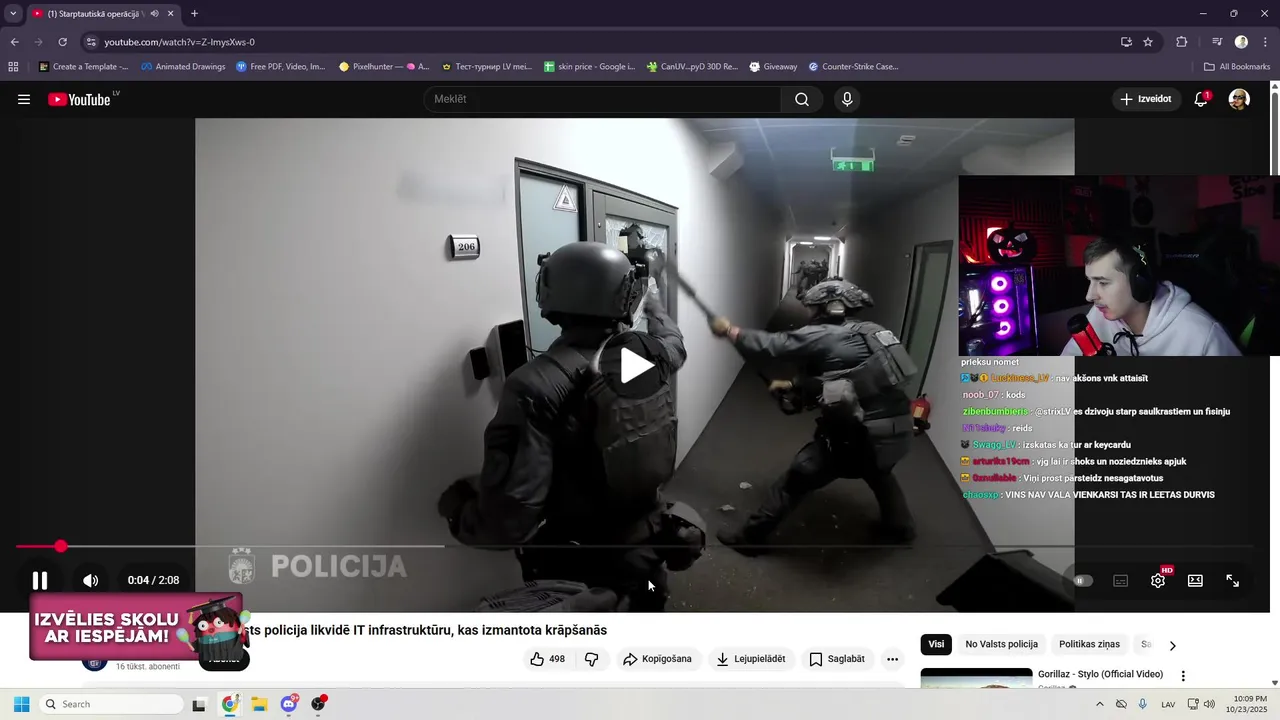The image size is (1280, 720).
Task: Select the No Valsts policija chip
Action: point(1001,644)
